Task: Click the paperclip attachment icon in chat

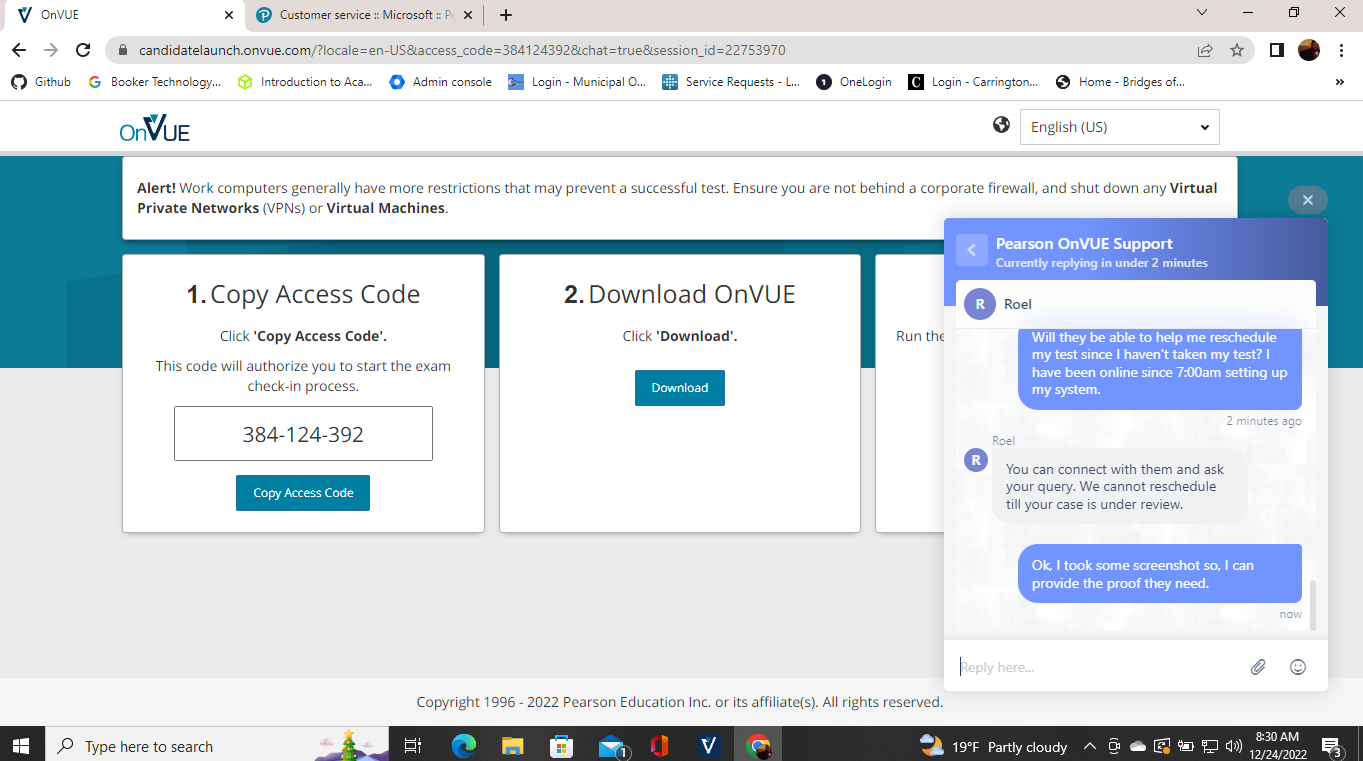Action: 1258,666
